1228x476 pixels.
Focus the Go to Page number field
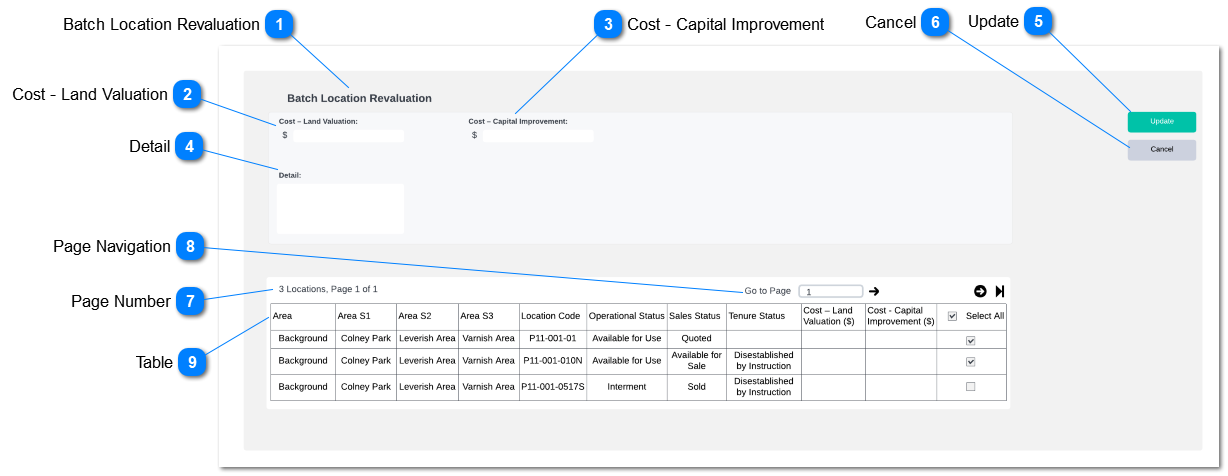(x=831, y=291)
